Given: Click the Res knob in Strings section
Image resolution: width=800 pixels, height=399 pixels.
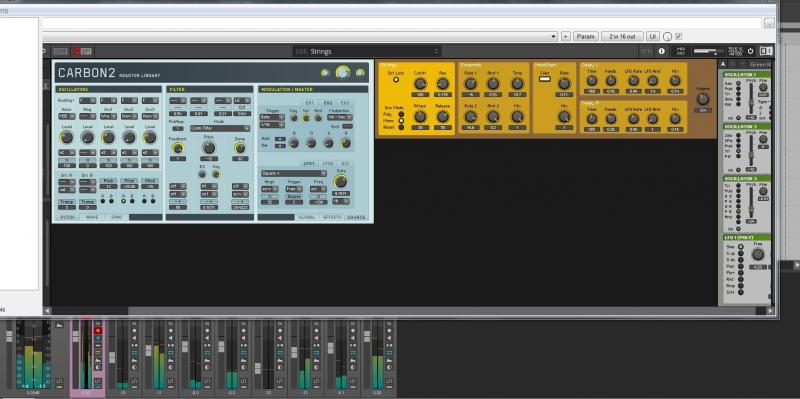Looking at the screenshot, I should click(442, 84).
